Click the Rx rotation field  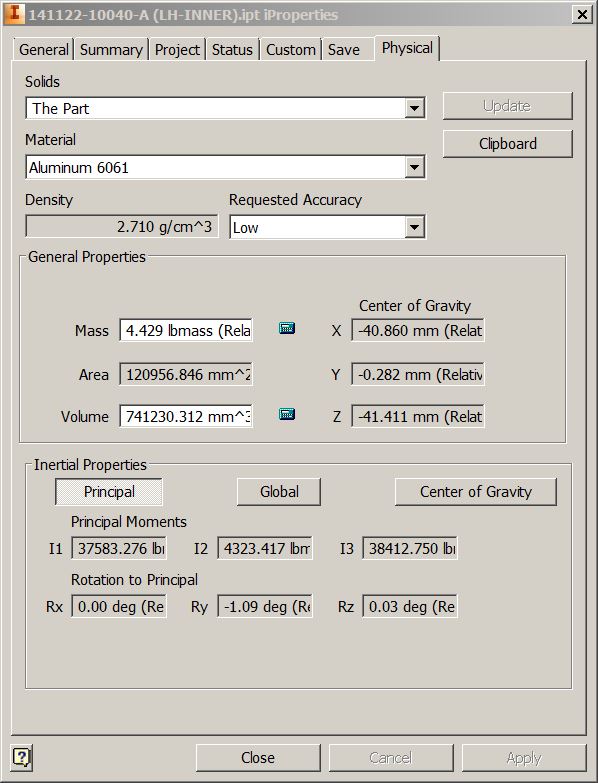point(119,606)
